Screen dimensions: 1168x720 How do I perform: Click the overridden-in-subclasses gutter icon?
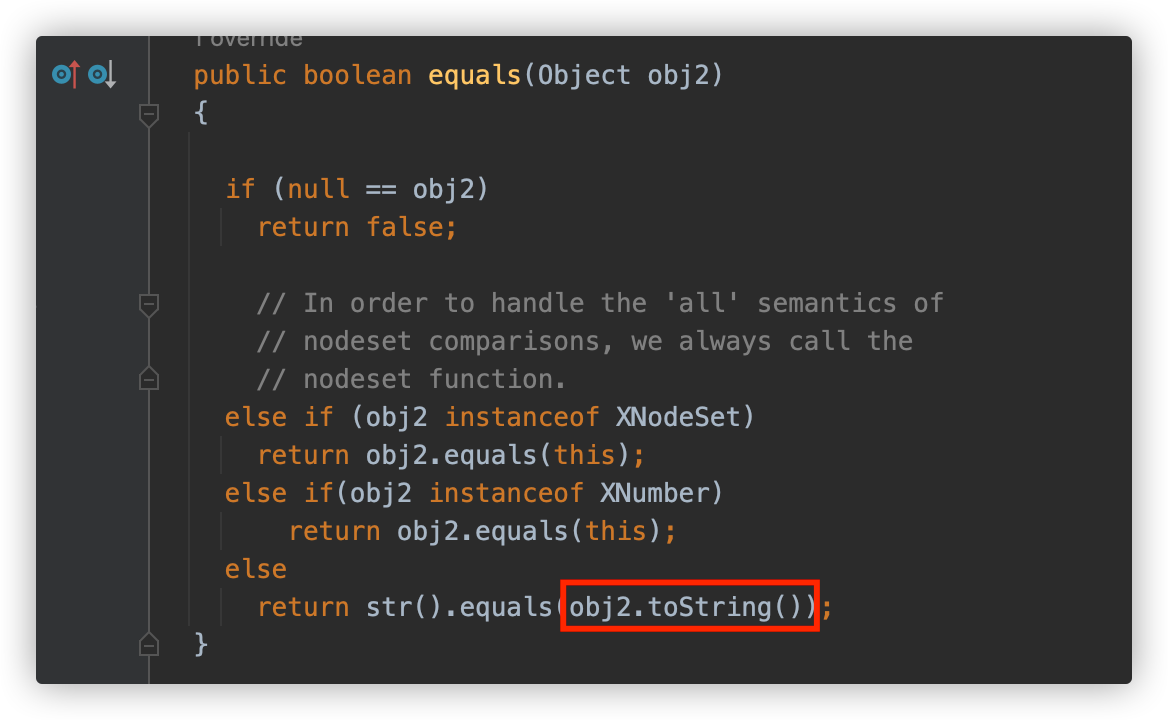click(x=102, y=74)
